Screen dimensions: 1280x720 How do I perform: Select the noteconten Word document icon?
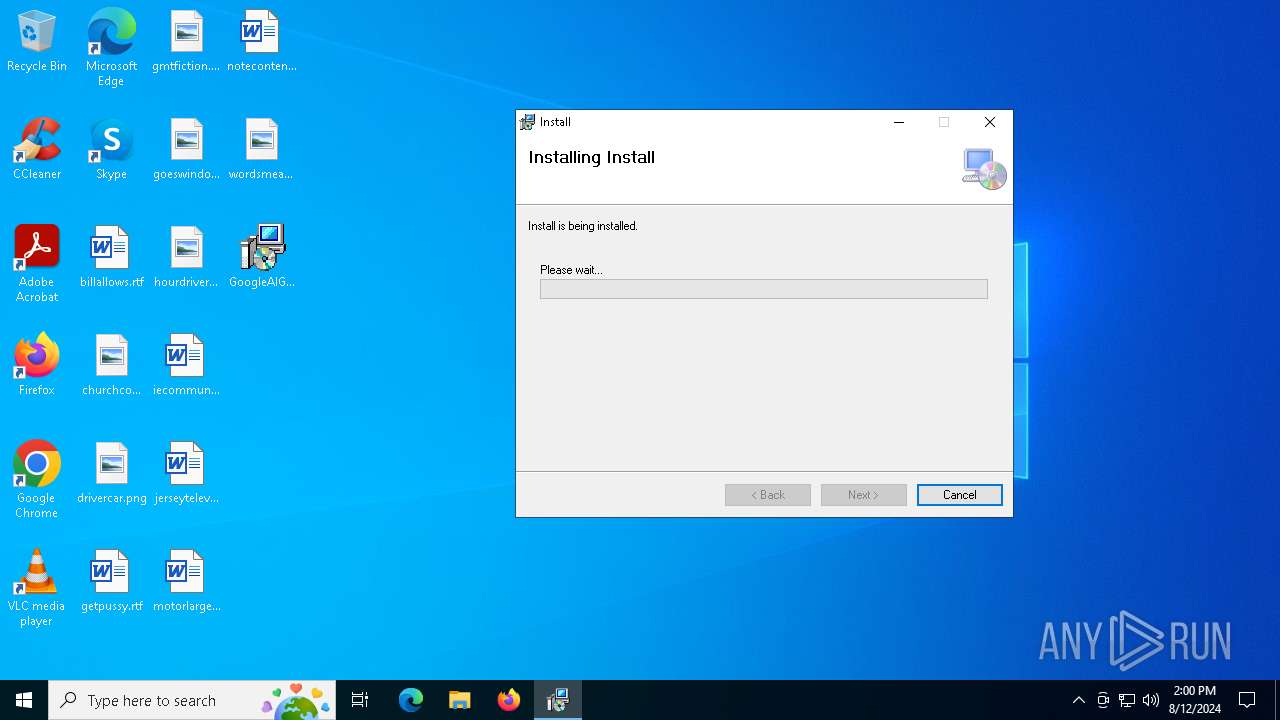[261, 42]
